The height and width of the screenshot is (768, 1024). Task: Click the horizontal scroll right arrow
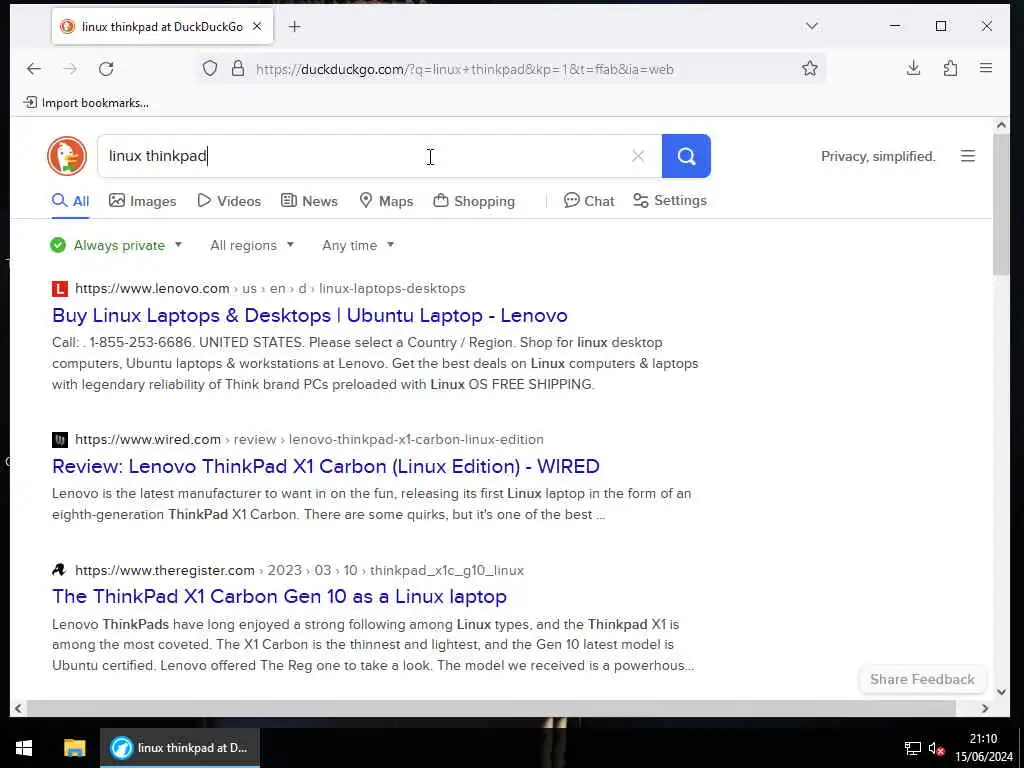click(985, 708)
